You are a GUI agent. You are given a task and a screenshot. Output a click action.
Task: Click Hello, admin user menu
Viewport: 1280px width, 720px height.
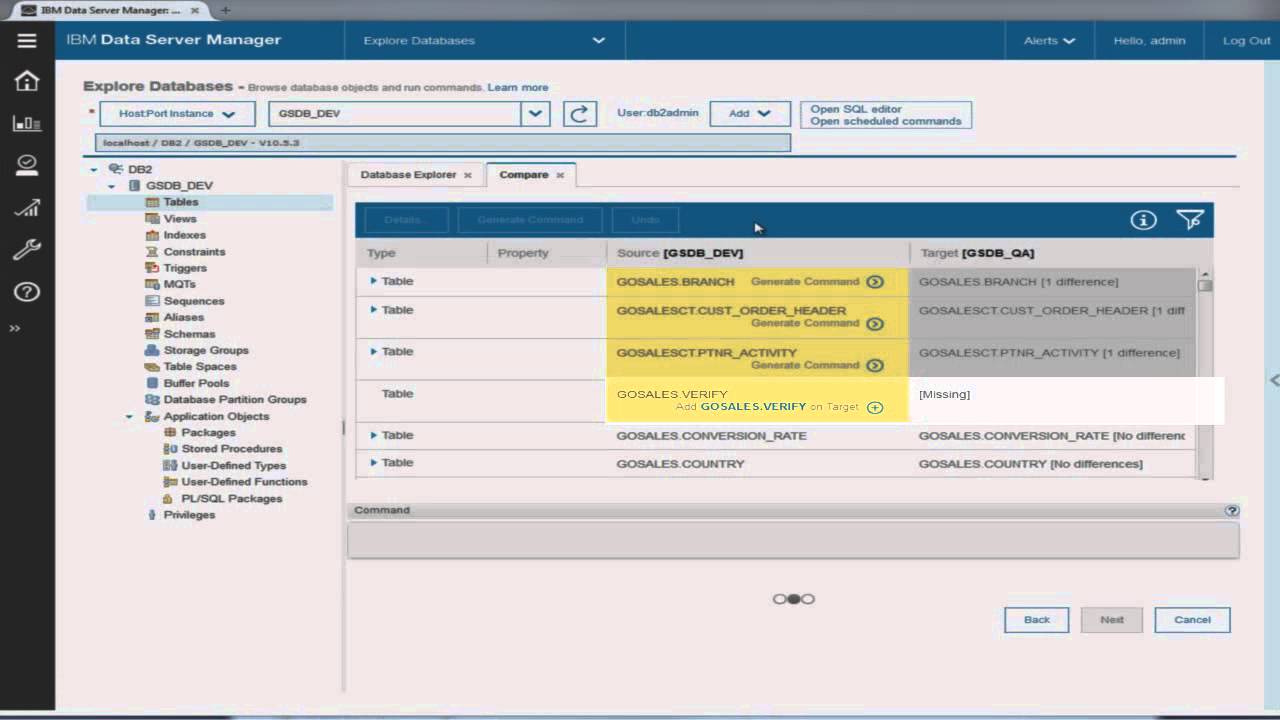pyautogui.click(x=1149, y=41)
